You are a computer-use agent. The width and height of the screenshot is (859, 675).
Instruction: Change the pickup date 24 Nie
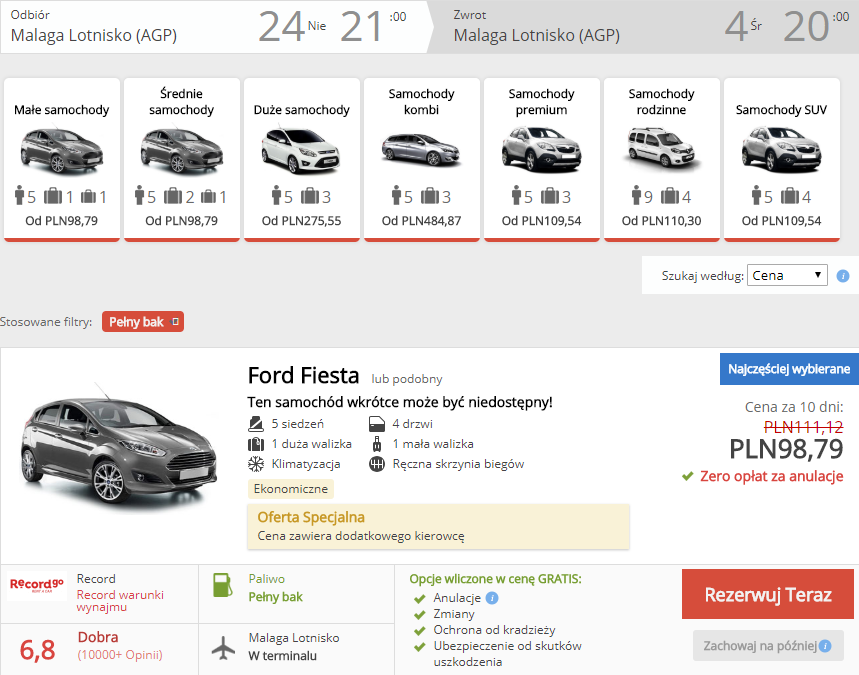pyautogui.click(x=292, y=26)
